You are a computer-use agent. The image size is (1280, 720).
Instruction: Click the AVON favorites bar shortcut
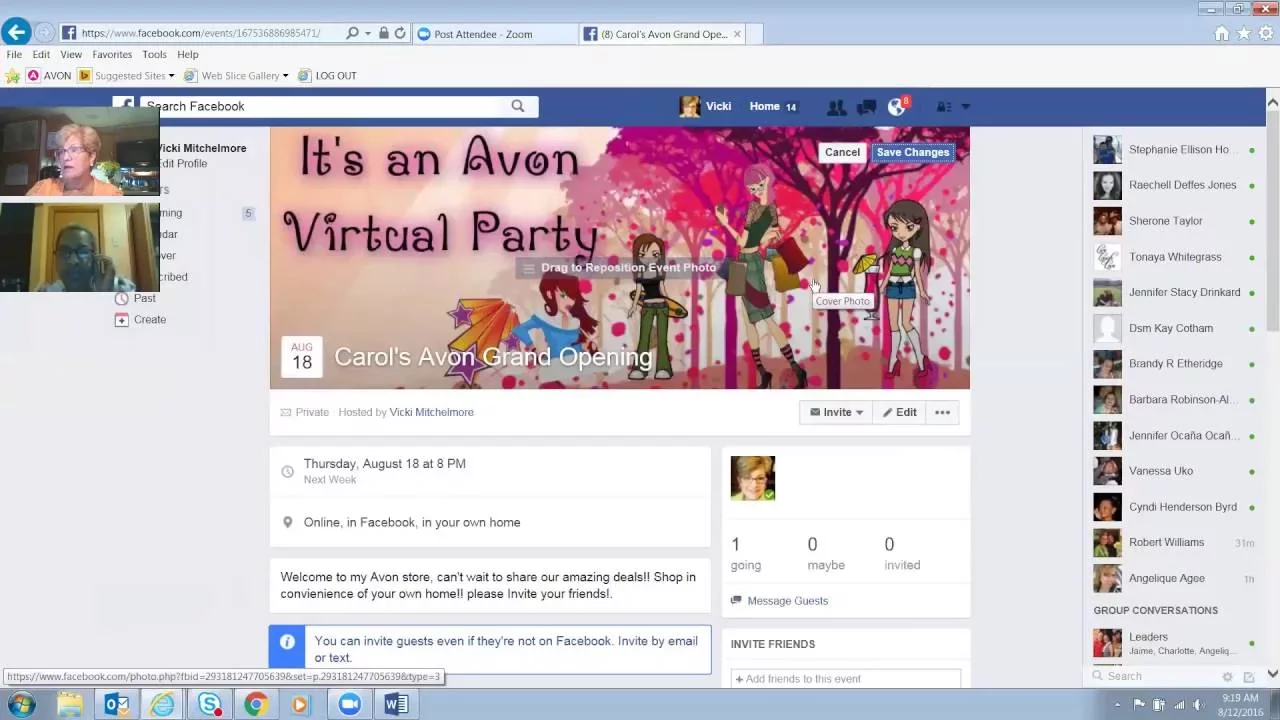(x=49, y=76)
